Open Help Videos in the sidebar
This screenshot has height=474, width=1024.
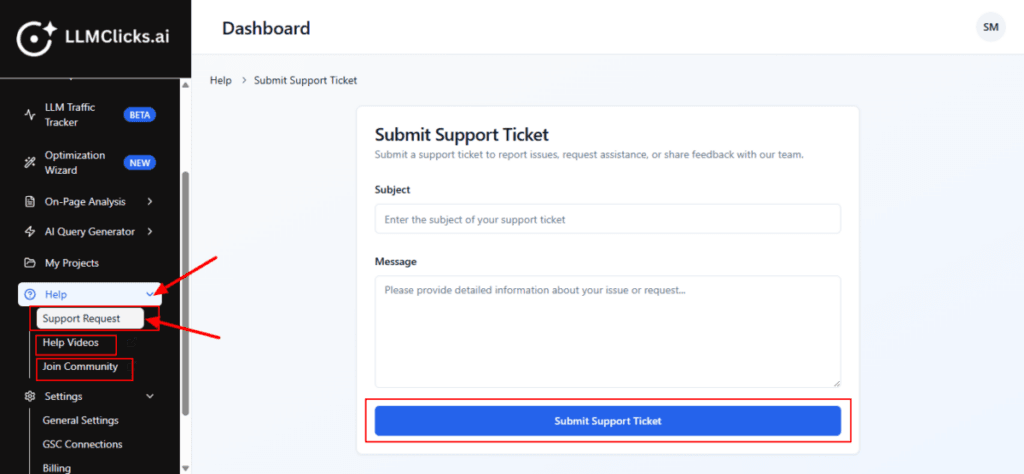coord(71,343)
